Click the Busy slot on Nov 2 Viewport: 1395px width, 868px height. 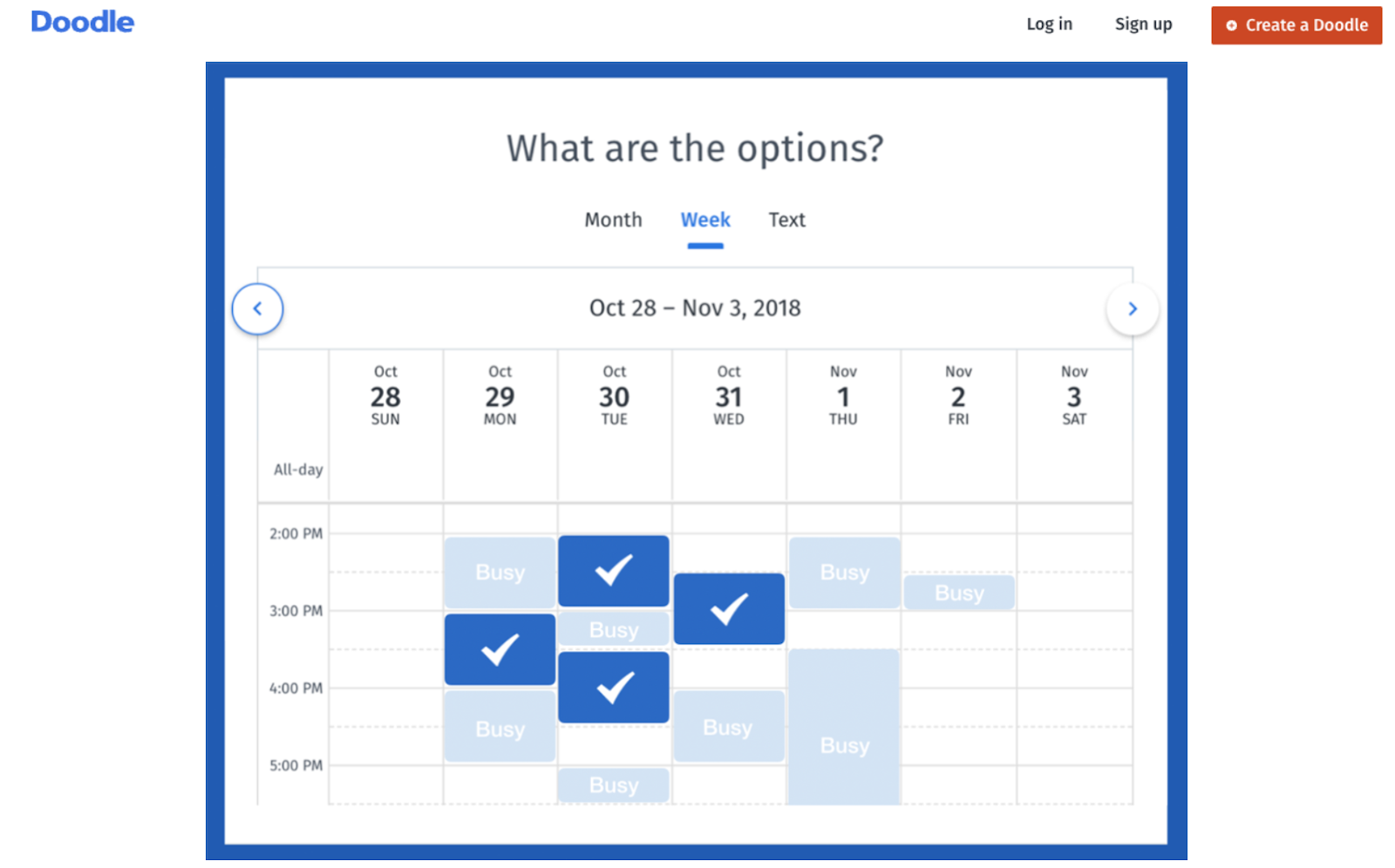point(958,592)
